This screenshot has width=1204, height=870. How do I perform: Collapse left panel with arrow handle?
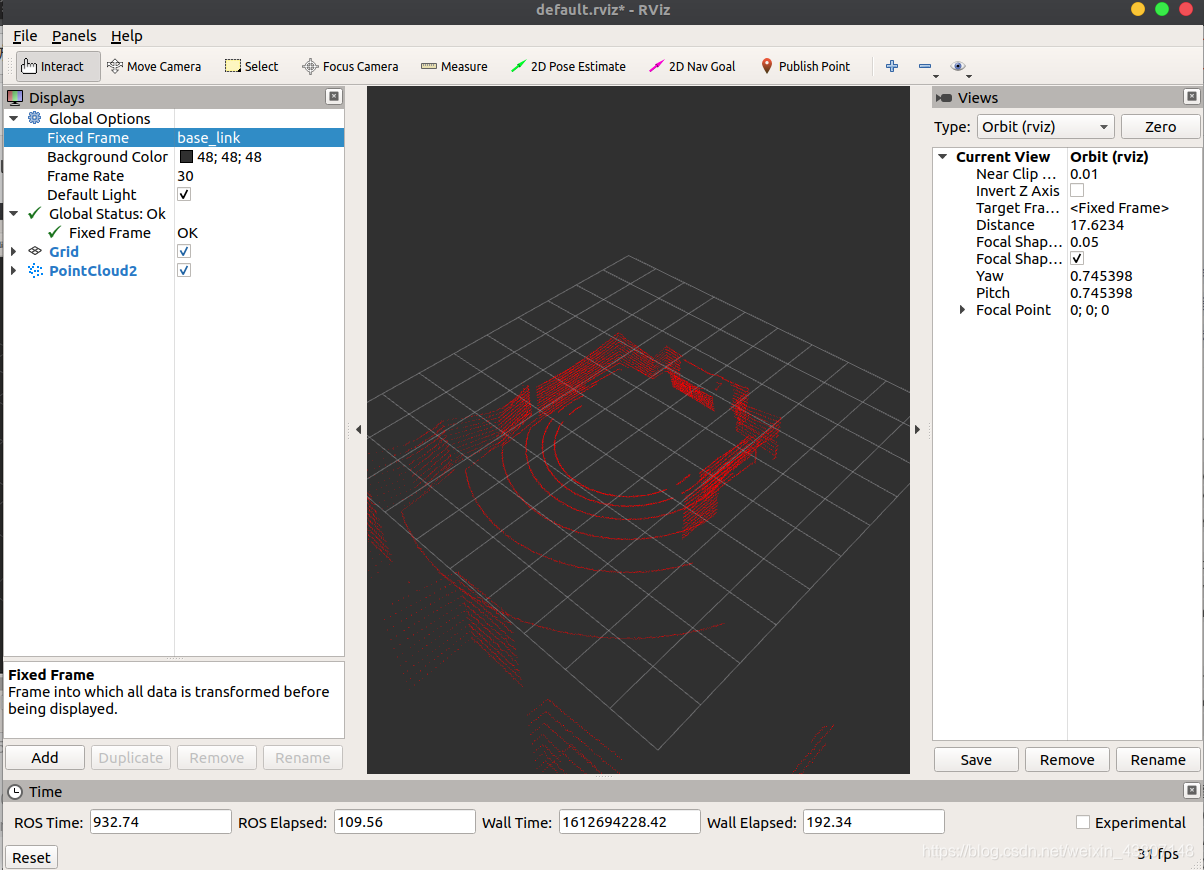pos(358,429)
